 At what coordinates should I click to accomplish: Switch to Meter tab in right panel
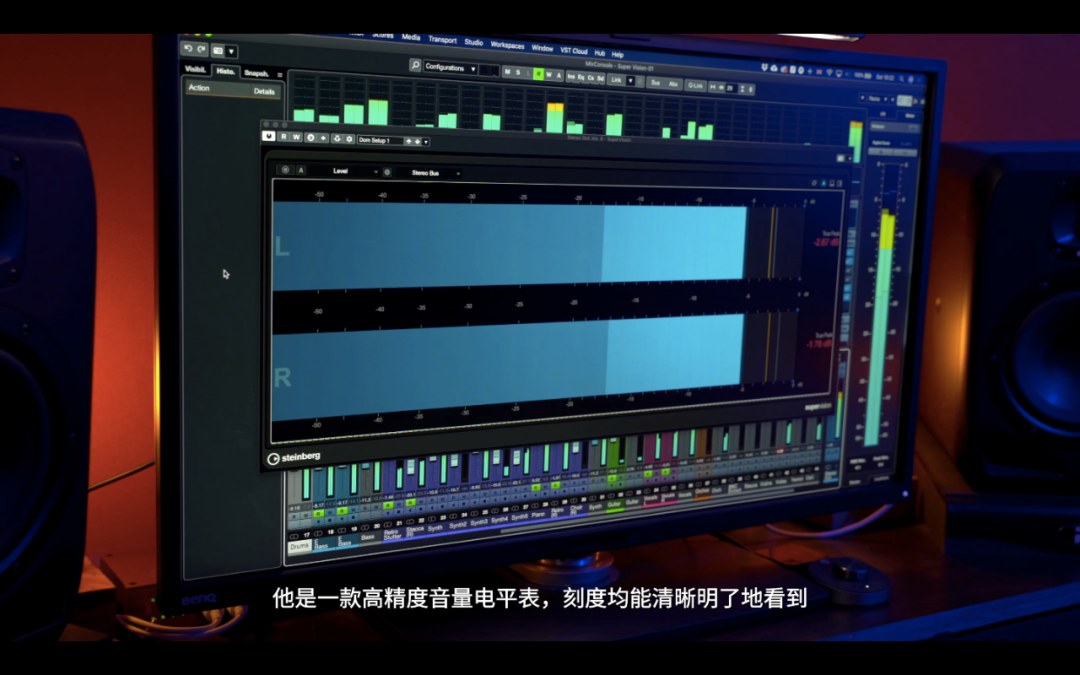[908, 116]
